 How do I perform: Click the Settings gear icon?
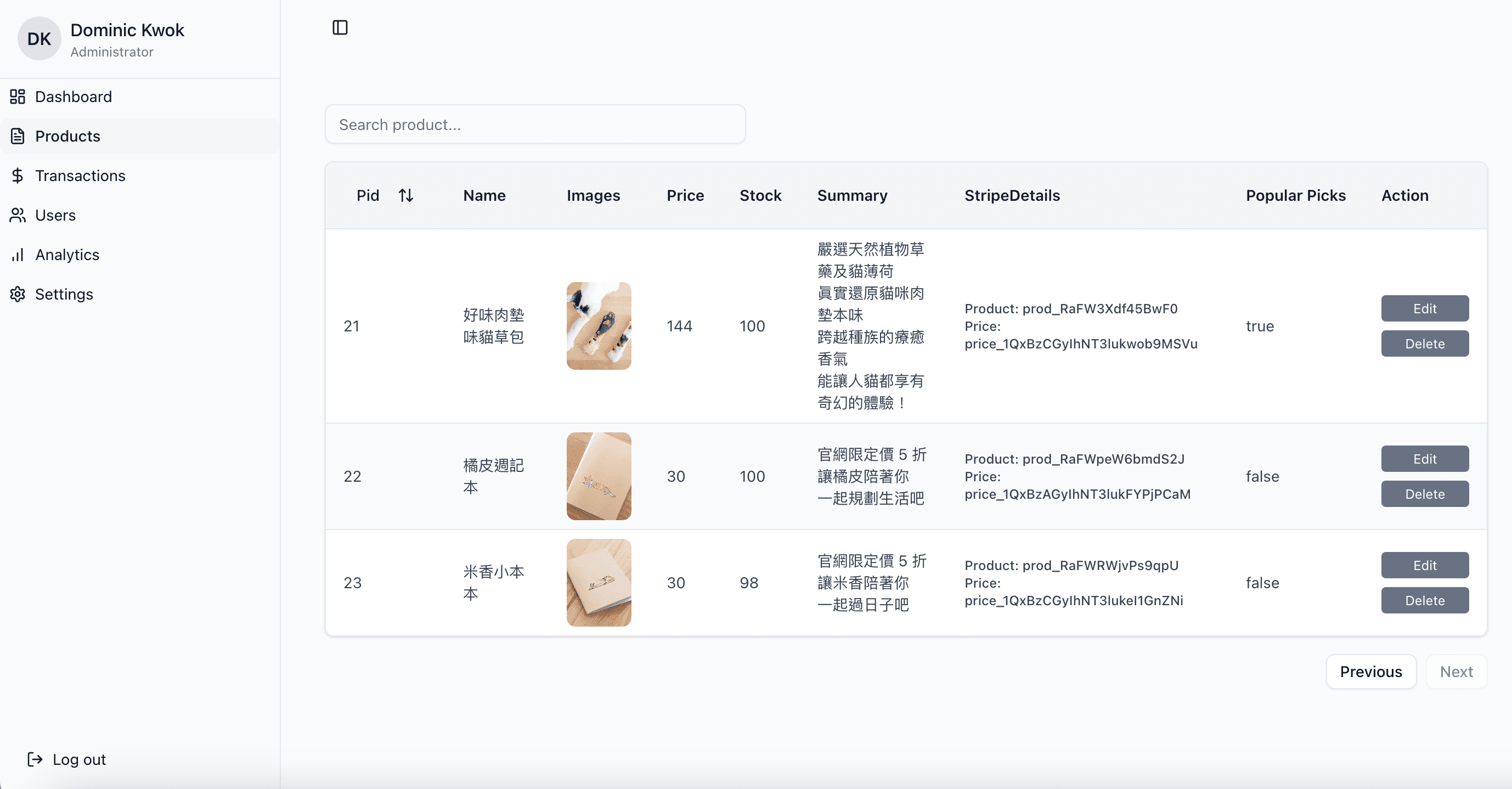tap(18, 294)
